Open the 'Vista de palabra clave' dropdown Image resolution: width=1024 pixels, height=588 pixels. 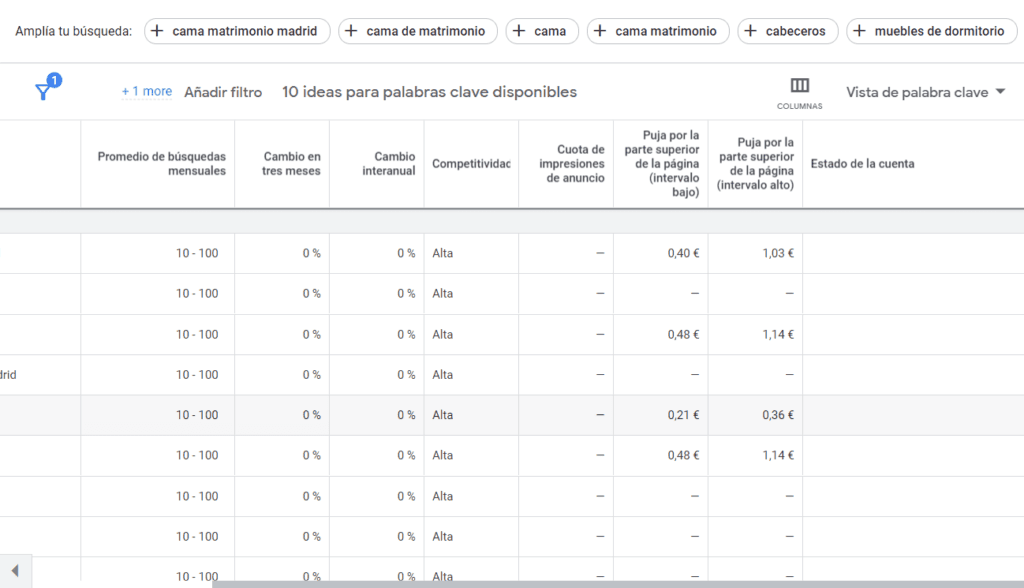point(925,91)
